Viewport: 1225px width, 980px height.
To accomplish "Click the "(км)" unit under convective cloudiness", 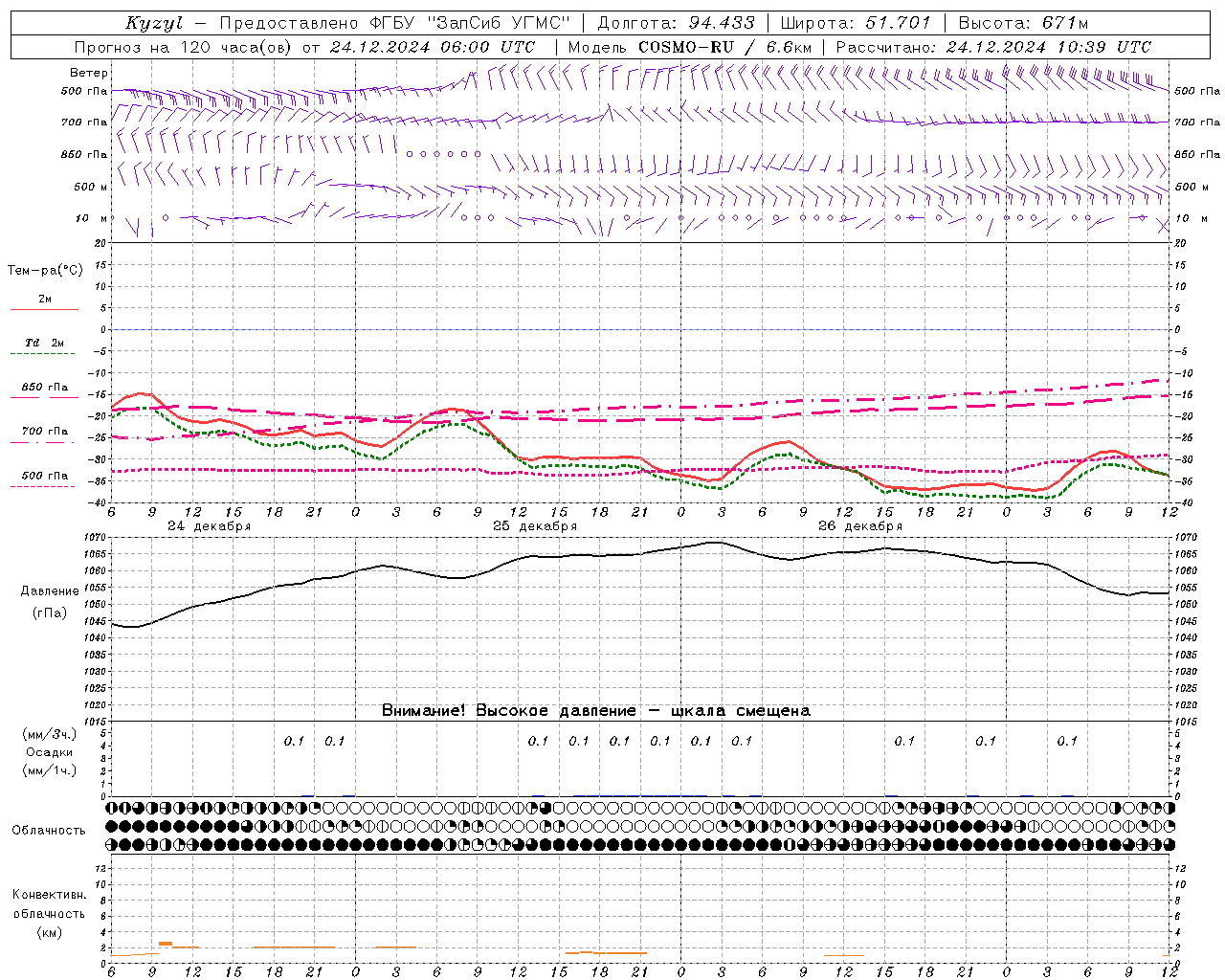I will coord(49,932).
